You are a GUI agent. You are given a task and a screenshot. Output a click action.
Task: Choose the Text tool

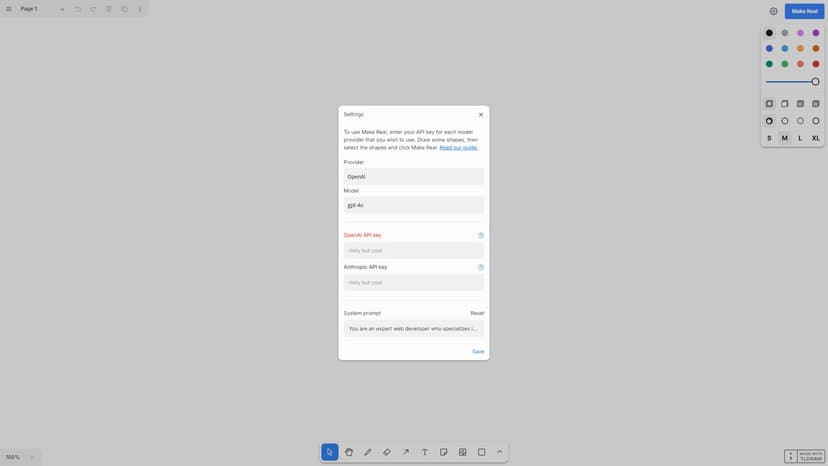tap(425, 452)
